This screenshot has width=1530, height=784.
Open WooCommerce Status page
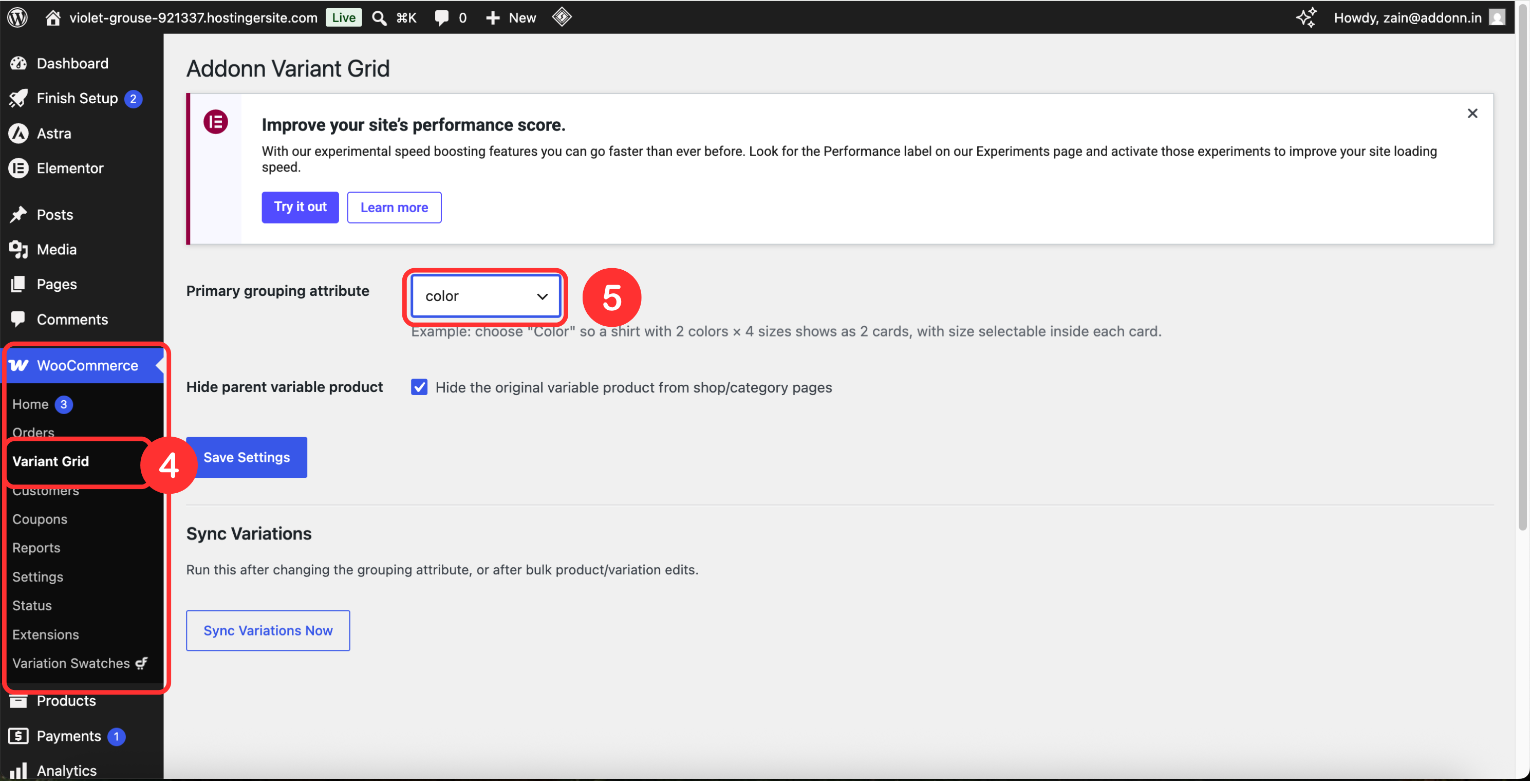(x=32, y=605)
